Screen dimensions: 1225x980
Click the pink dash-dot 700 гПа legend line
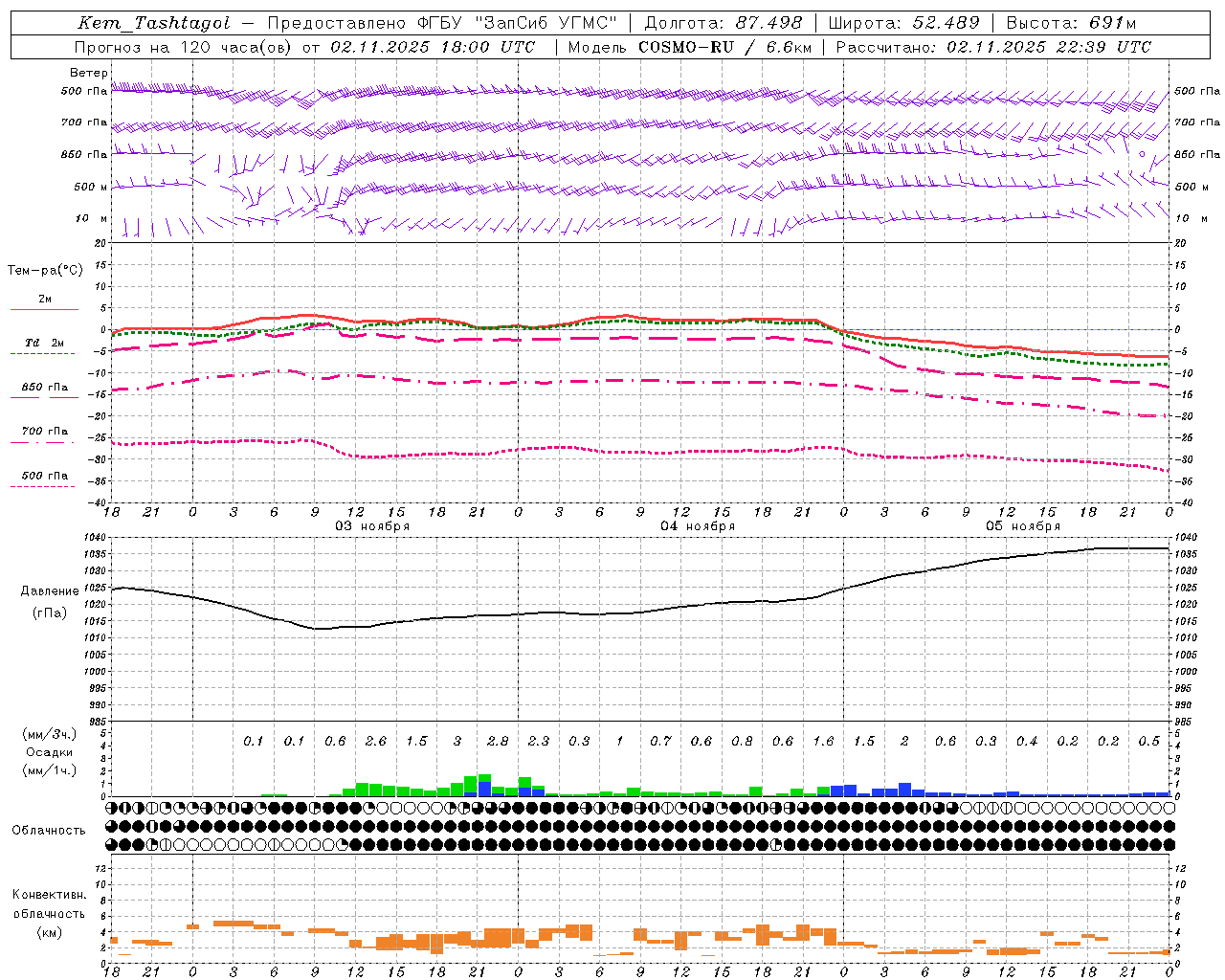point(42,442)
